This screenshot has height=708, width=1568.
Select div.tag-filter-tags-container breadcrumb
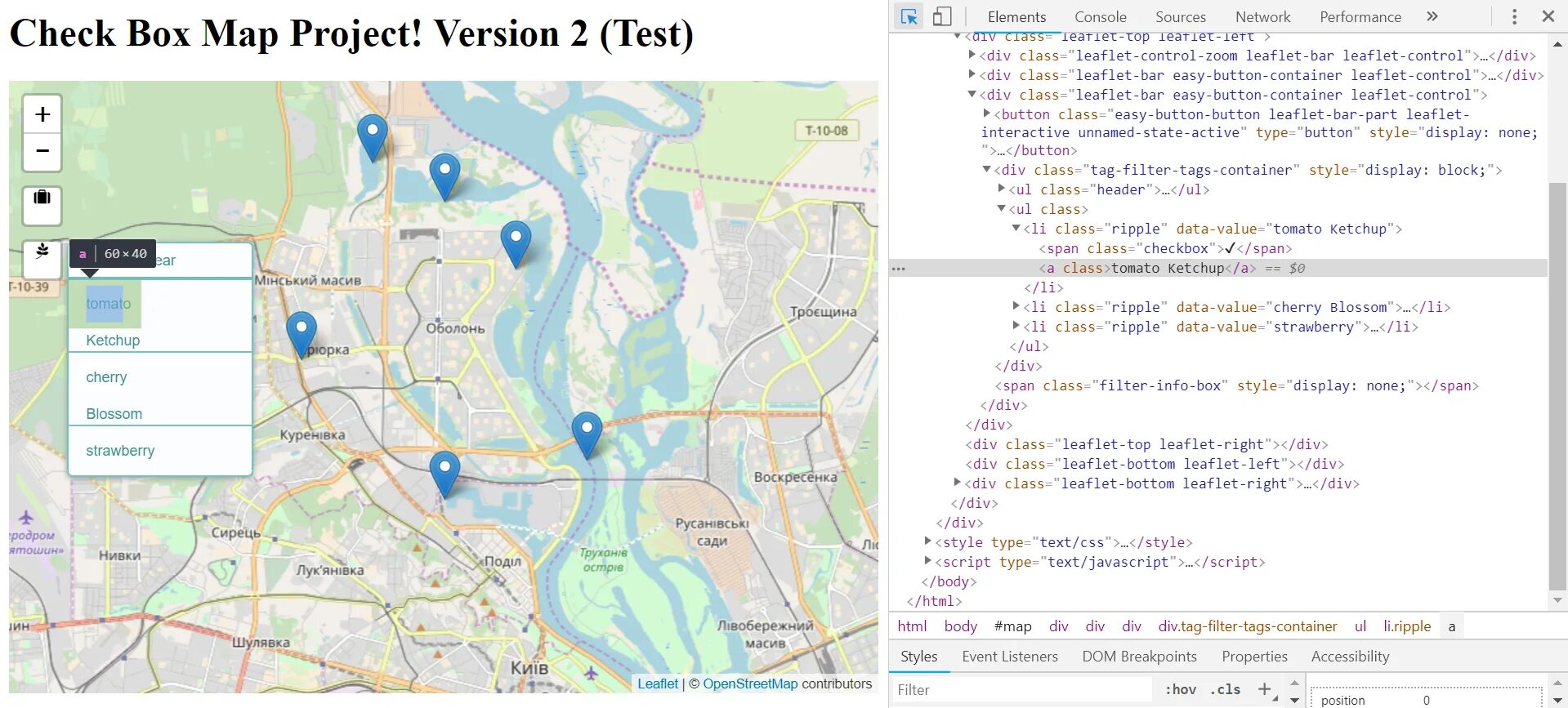pyautogui.click(x=1247, y=626)
